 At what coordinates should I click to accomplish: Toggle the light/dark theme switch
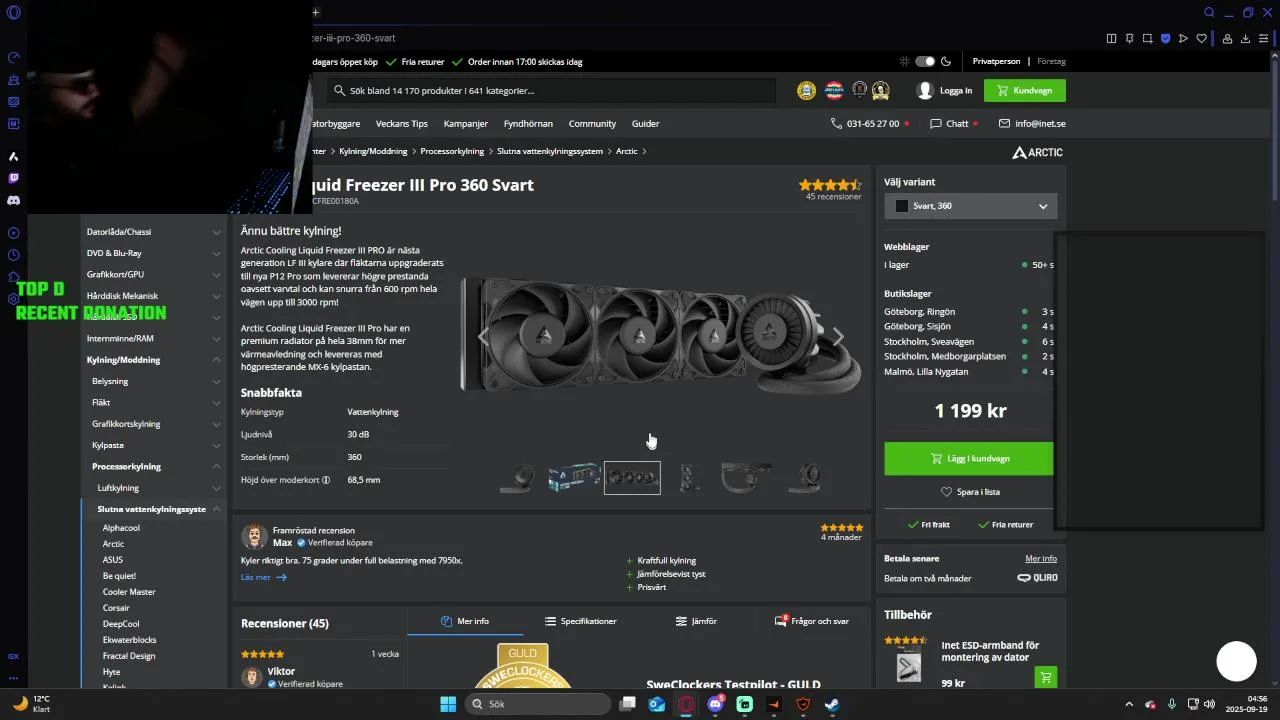pyautogui.click(x=925, y=61)
